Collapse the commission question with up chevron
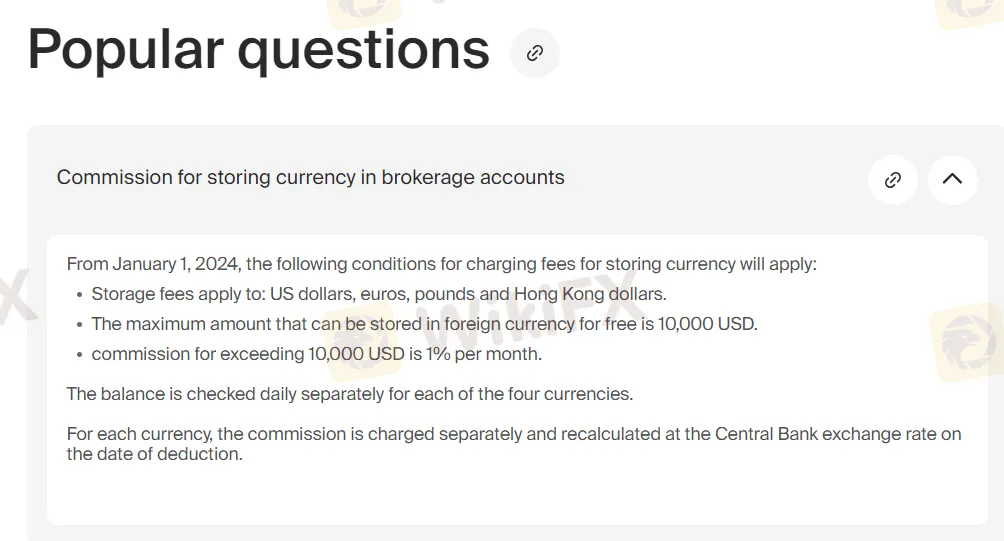 click(953, 180)
